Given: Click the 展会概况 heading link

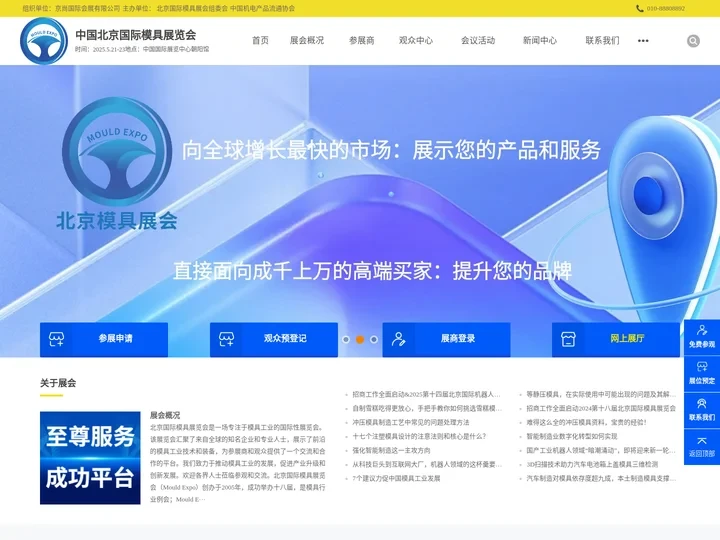Looking at the screenshot, I should click(165, 415).
